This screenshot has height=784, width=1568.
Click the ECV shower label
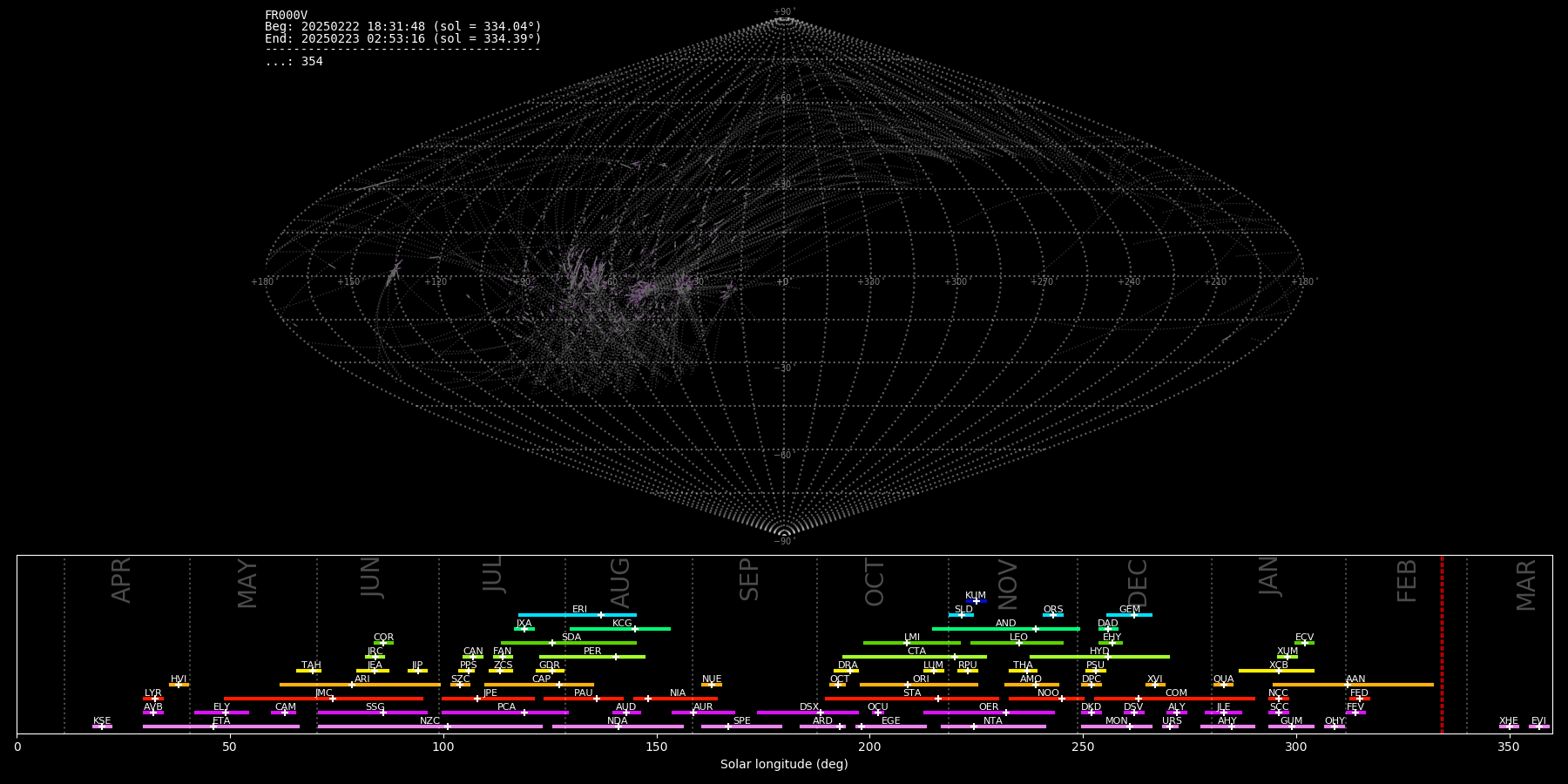tap(1304, 638)
